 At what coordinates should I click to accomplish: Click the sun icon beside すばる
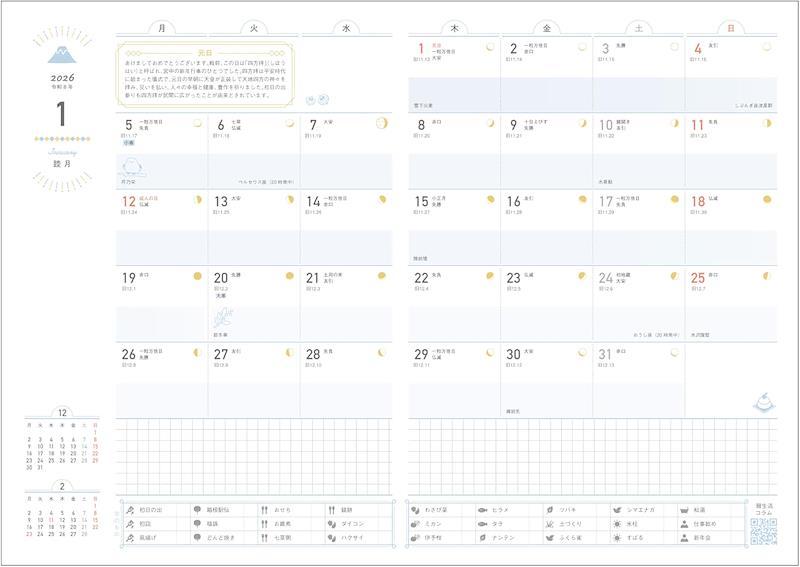tap(617, 538)
